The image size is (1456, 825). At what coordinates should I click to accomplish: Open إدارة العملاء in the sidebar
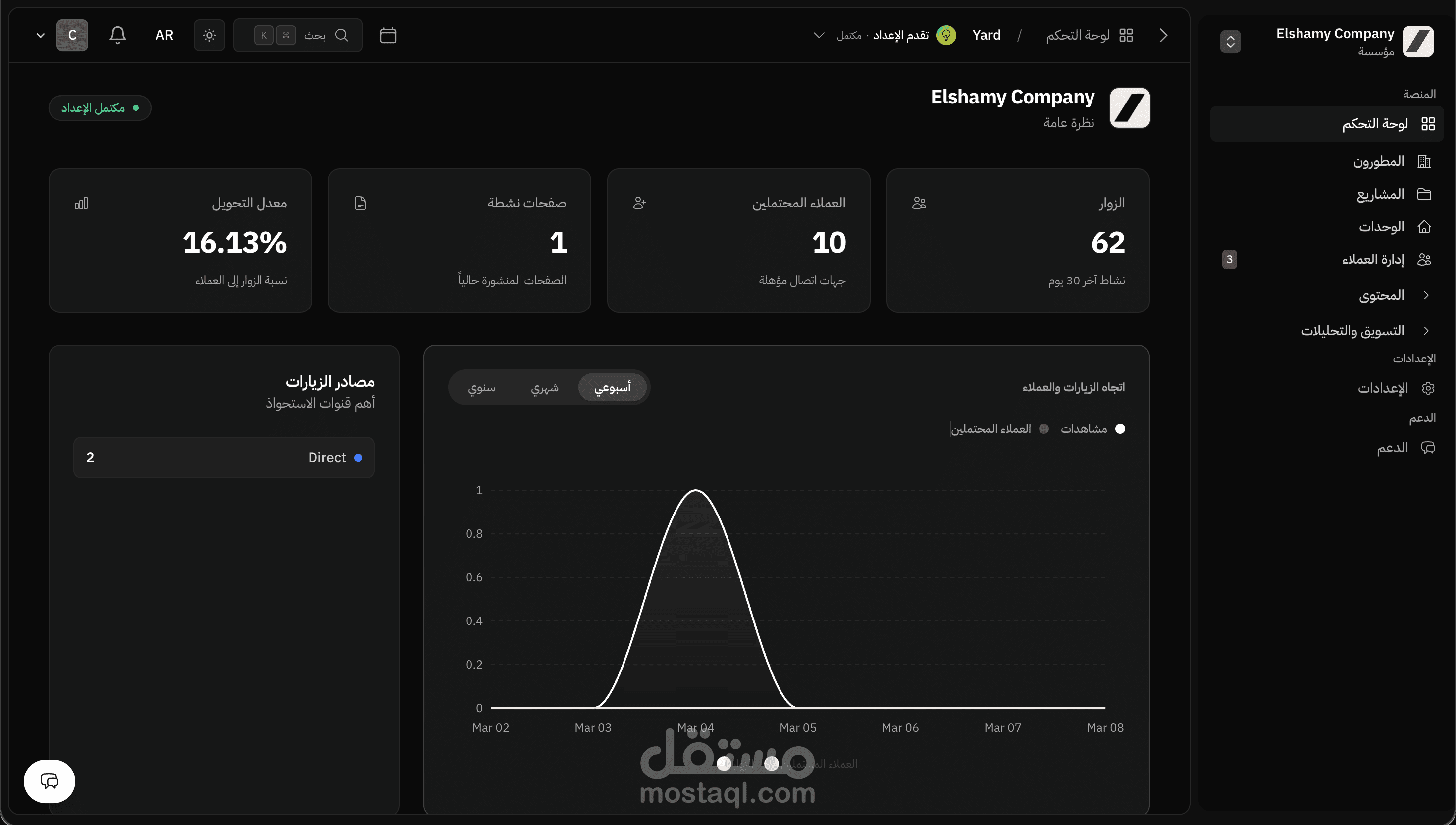[x=1373, y=259]
